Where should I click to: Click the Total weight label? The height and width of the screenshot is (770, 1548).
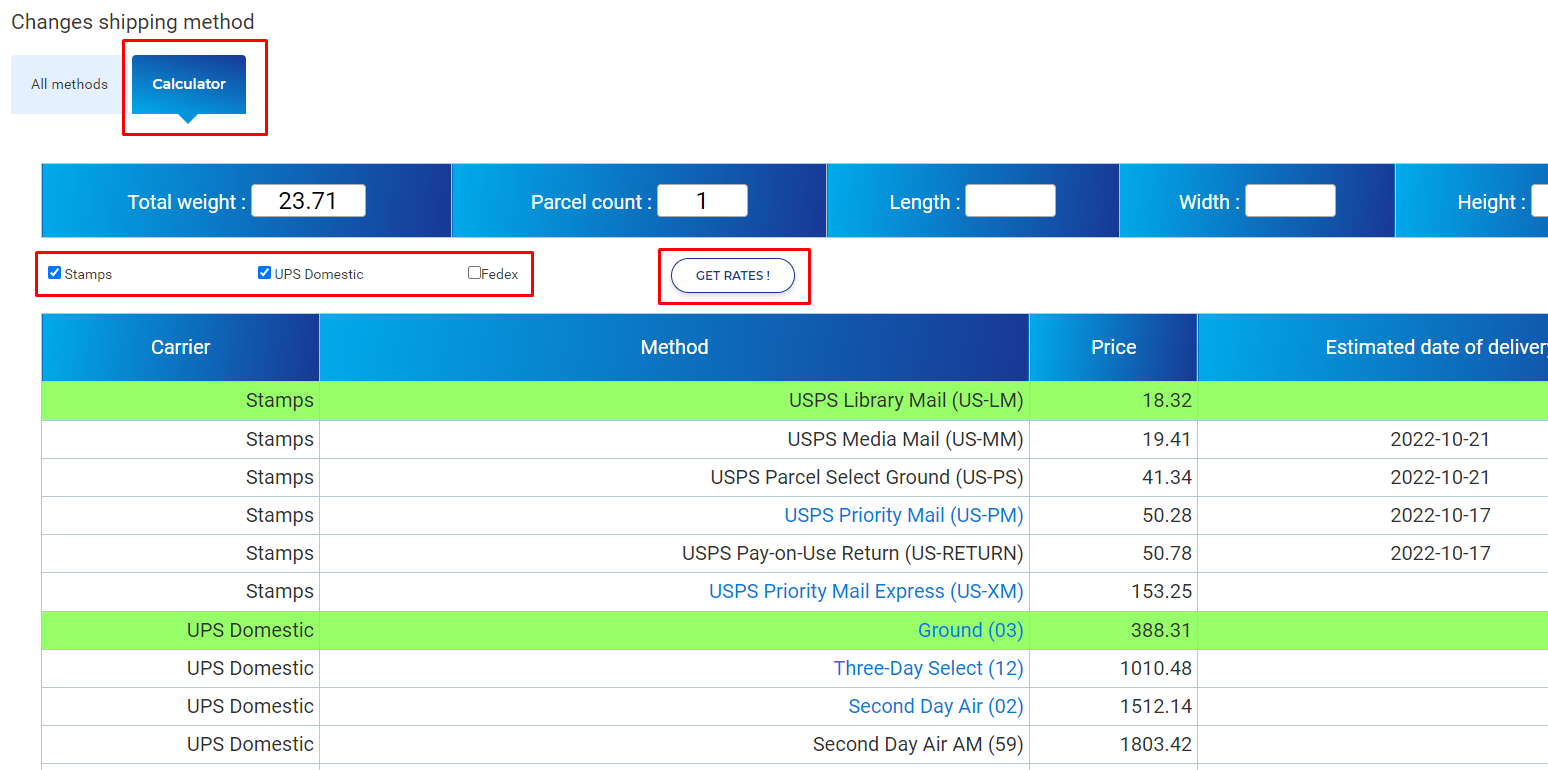click(186, 202)
